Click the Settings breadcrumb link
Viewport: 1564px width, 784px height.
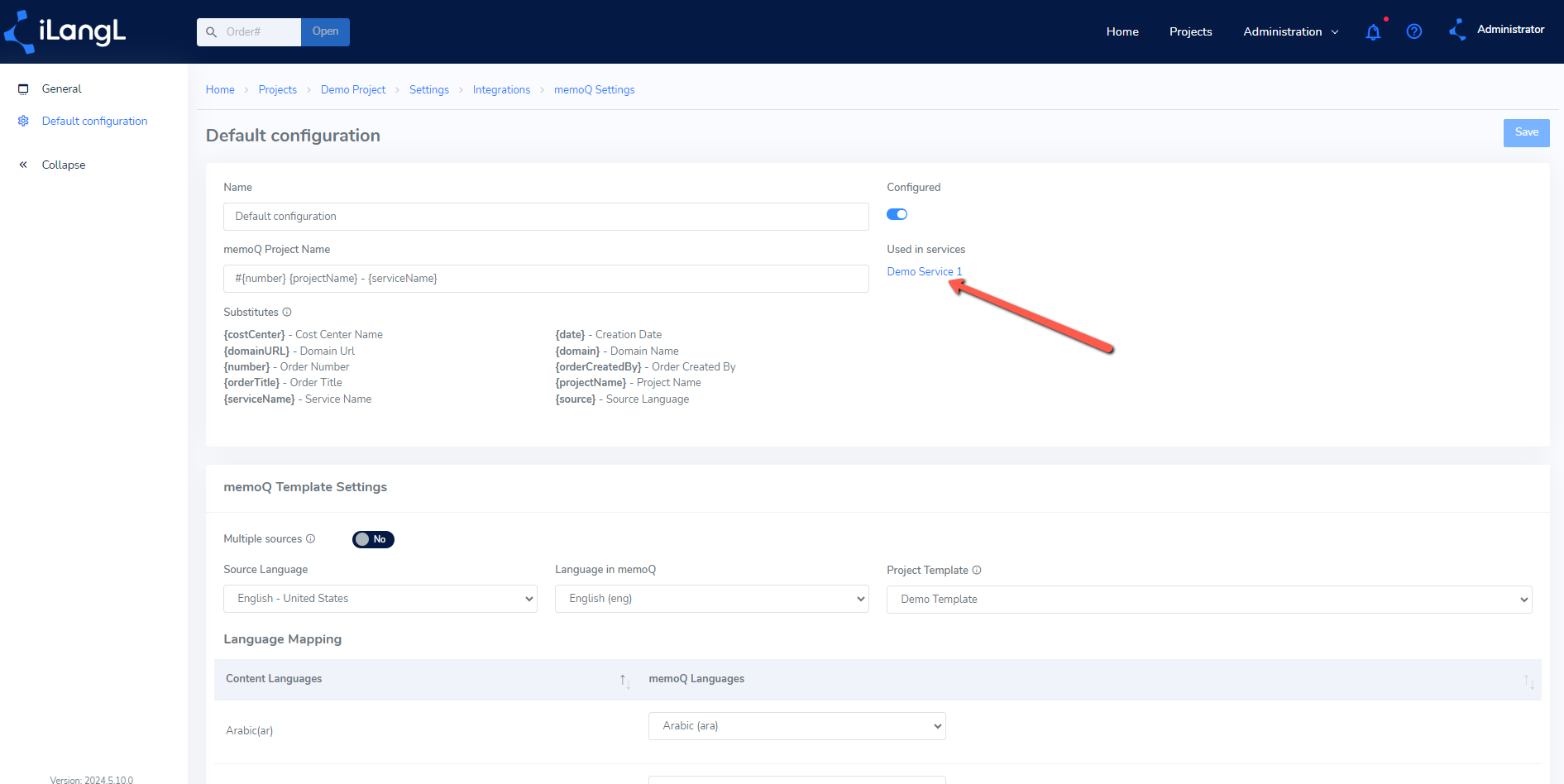[x=429, y=89]
